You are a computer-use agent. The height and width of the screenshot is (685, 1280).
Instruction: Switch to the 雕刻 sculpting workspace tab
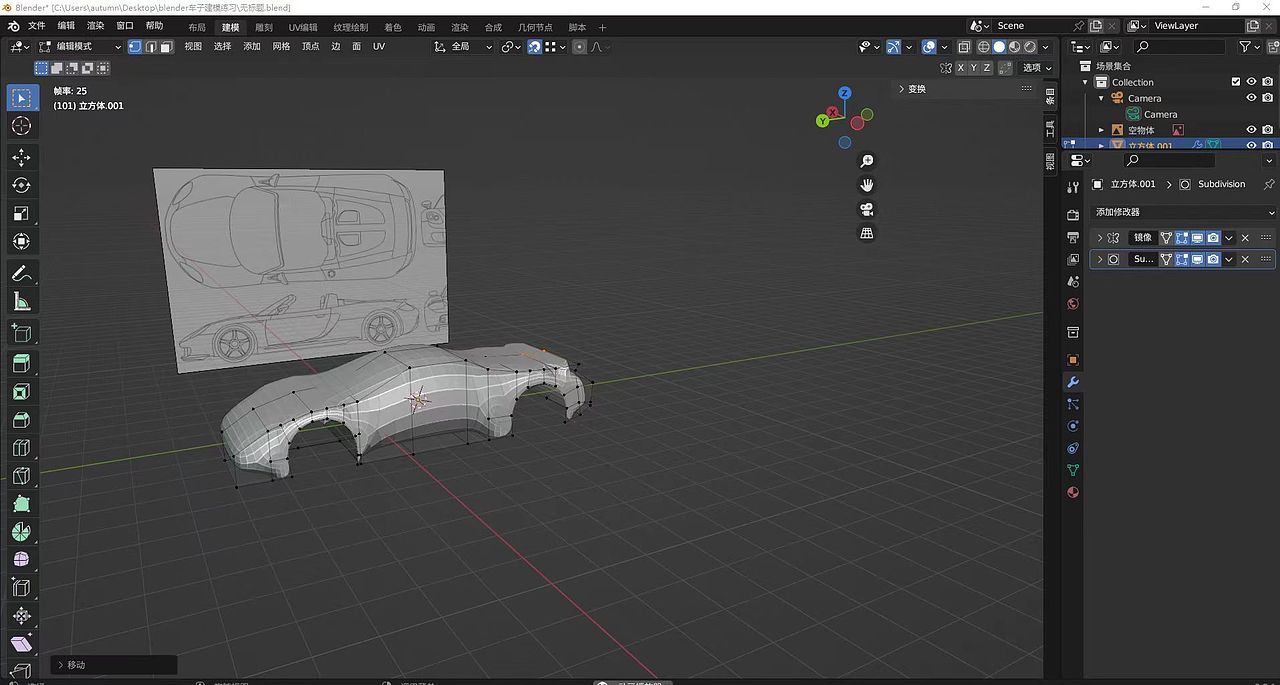point(263,27)
